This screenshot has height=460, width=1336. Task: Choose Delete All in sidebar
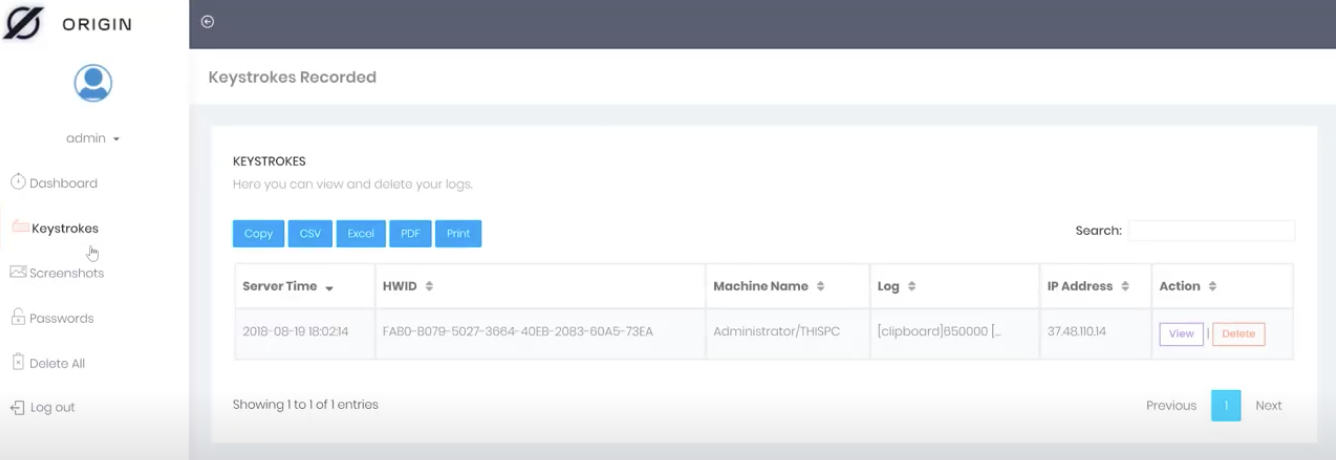click(x=57, y=363)
